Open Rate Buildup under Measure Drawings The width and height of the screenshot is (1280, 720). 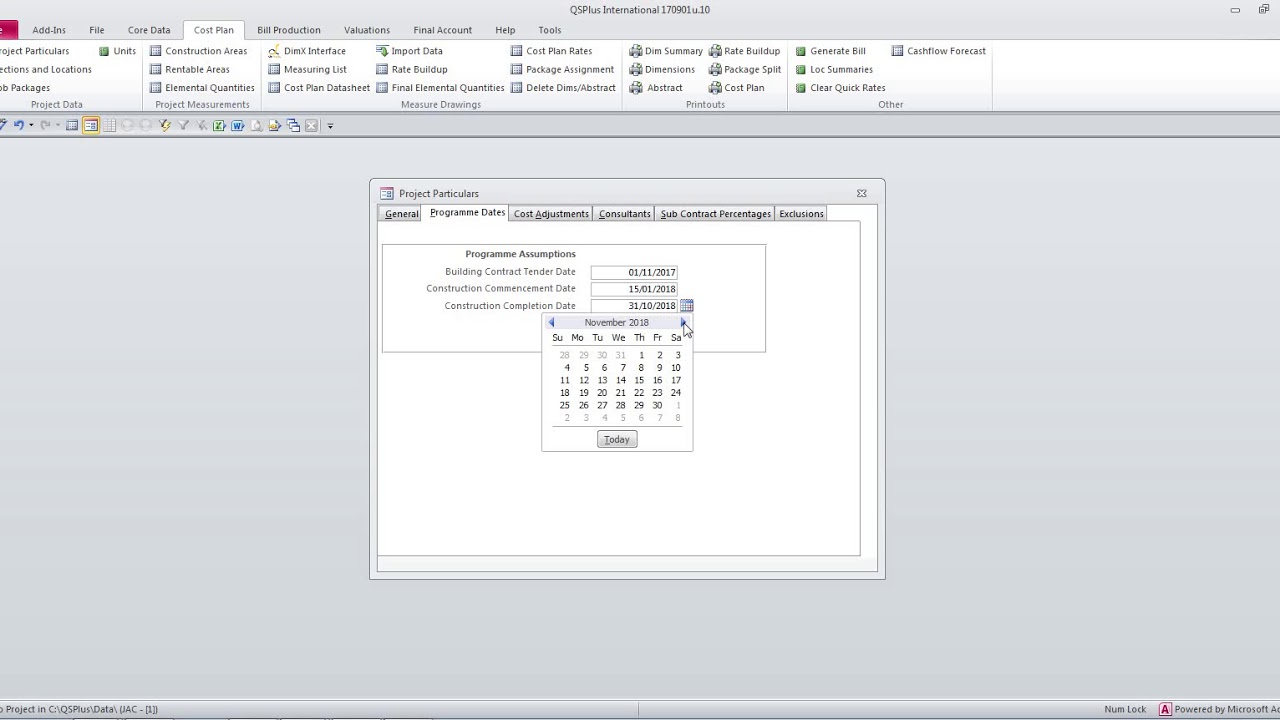(412, 69)
